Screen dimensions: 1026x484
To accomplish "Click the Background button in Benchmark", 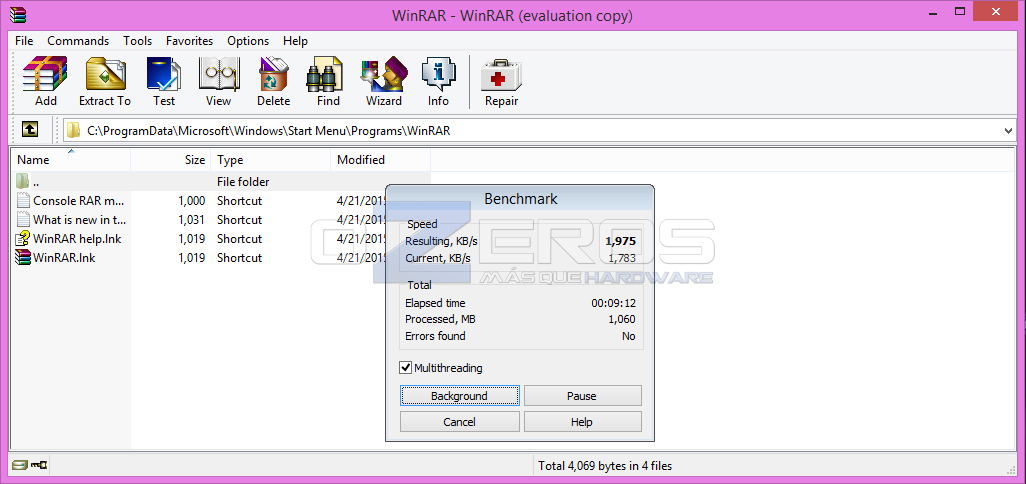I will pos(459,396).
